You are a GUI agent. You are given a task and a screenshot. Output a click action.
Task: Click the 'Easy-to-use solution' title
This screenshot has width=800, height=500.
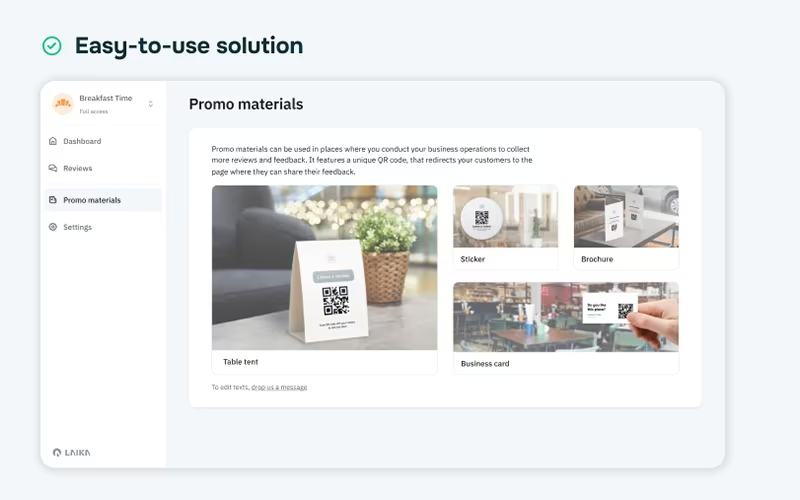point(189,46)
